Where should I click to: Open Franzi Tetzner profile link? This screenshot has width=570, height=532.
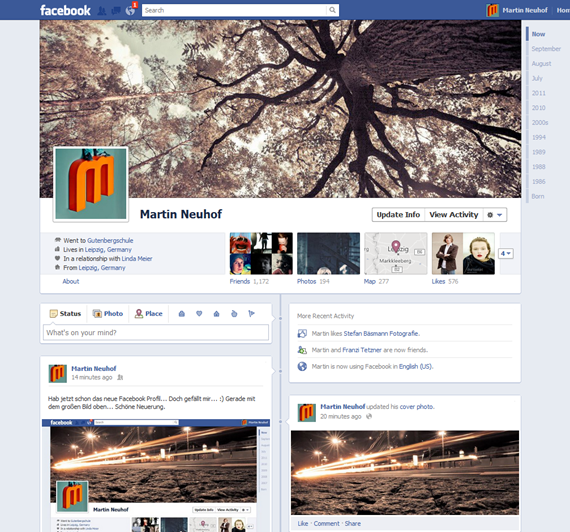pyautogui.click(x=362, y=350)
